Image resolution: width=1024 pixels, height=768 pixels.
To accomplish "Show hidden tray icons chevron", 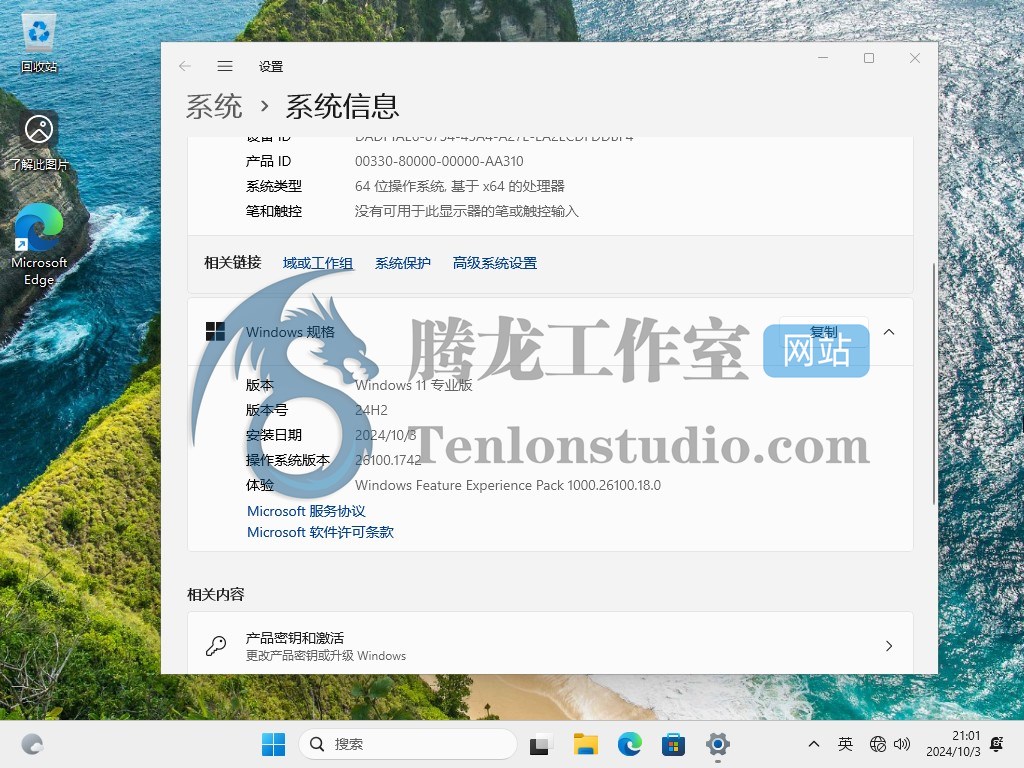I will point(814,744).
